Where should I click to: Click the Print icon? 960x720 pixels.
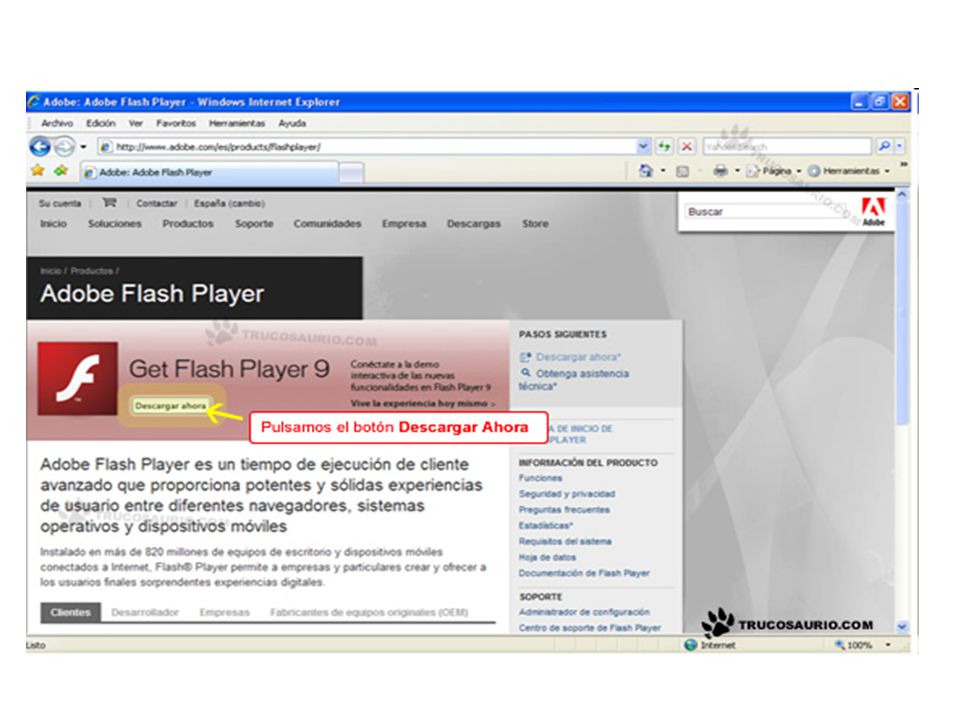pos(721,171)
